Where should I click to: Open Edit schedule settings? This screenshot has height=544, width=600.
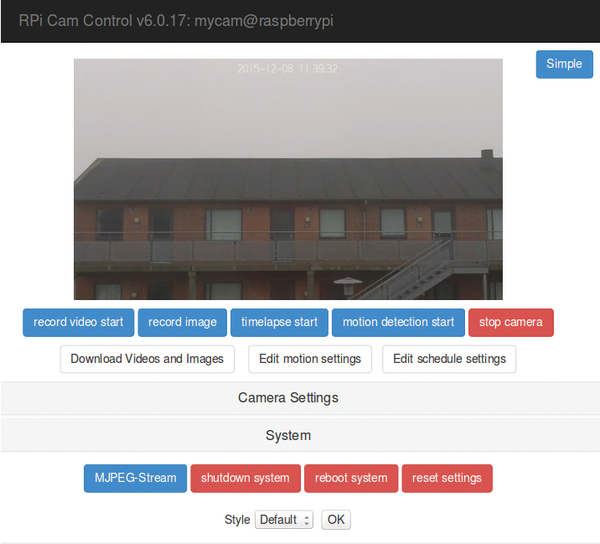pyautogui.click(x=449, y=359)
